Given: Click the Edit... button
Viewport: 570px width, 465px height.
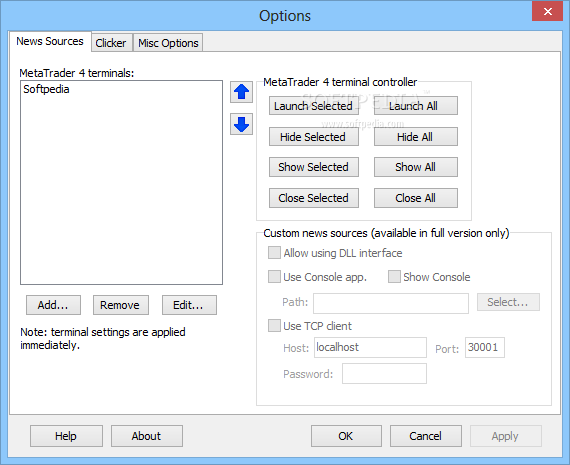Looking at the screenshot, I should pyautogui.click(x=189, y=305).
